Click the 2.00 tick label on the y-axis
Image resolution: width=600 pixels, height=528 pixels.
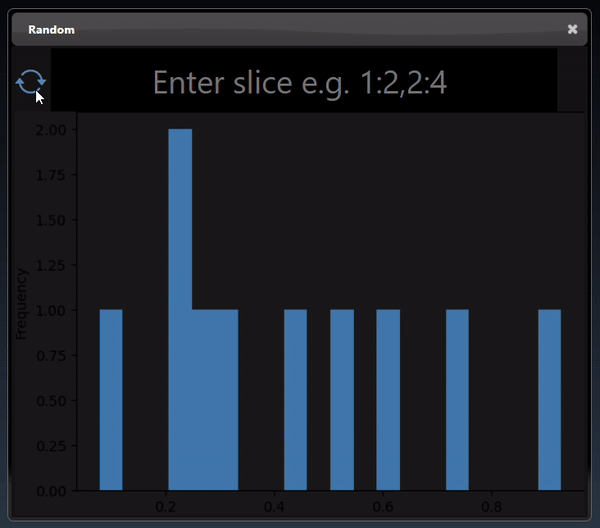click(51, 130)
